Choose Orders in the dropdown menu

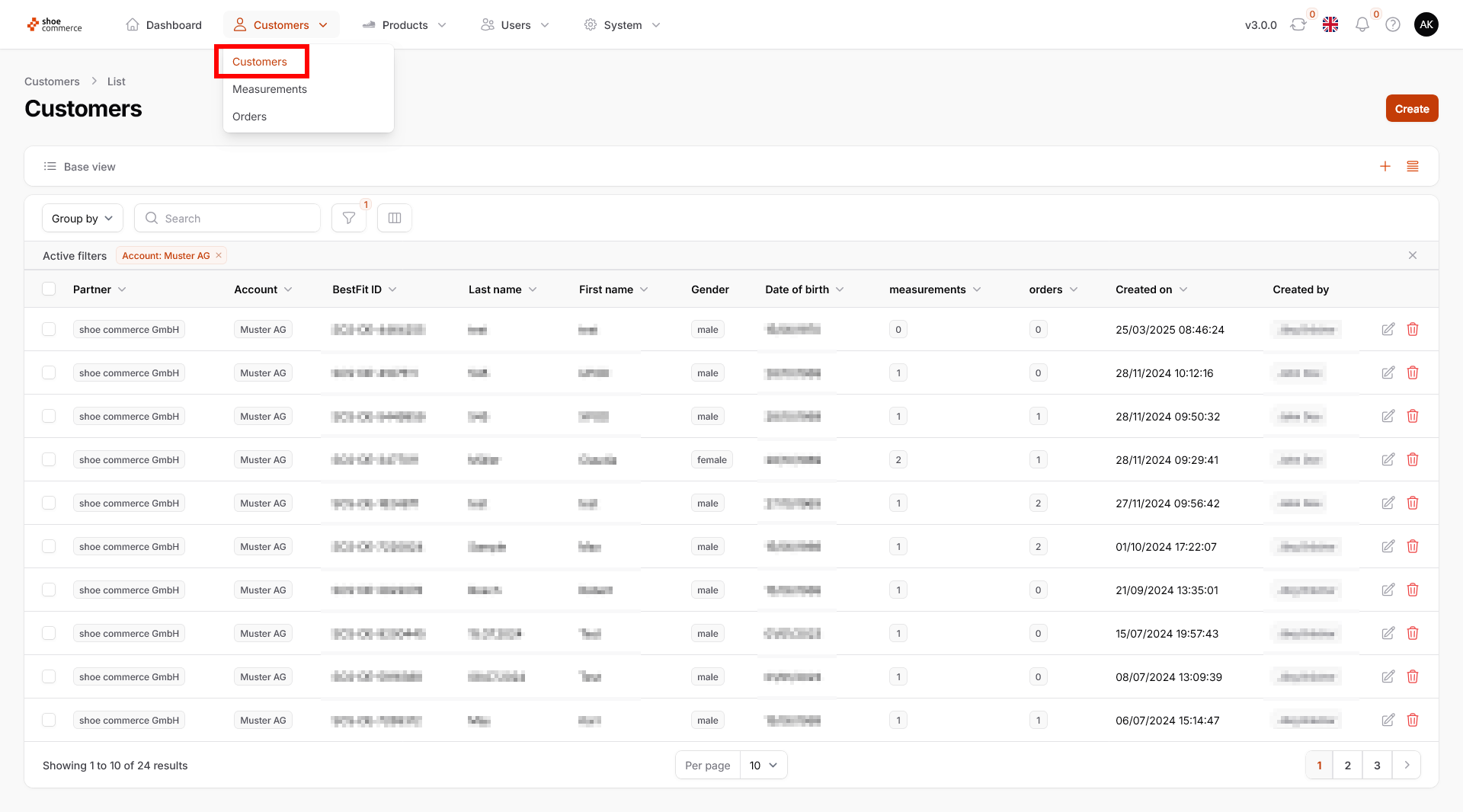249,117
